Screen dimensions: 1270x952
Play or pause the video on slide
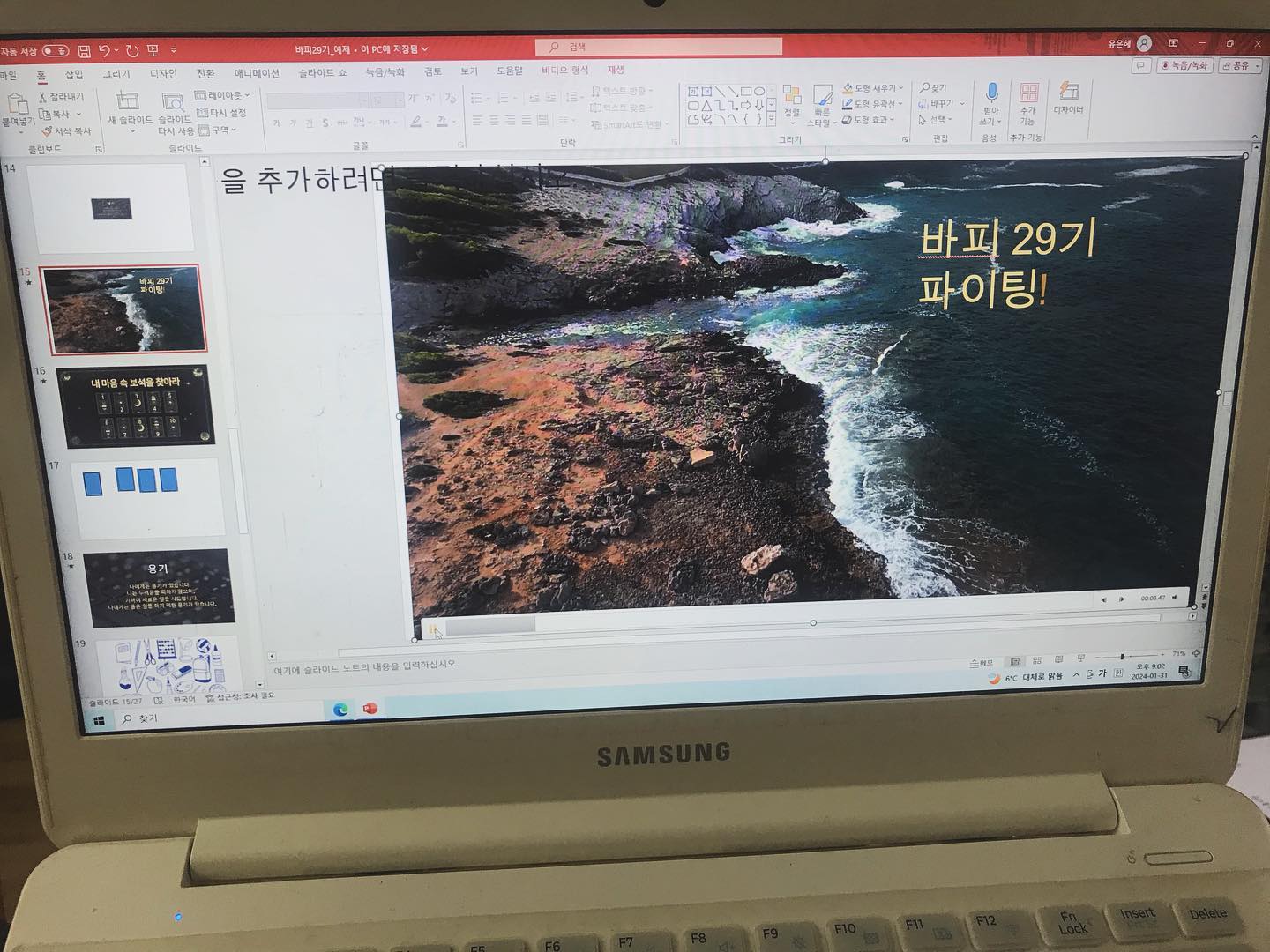click(432, 628)
